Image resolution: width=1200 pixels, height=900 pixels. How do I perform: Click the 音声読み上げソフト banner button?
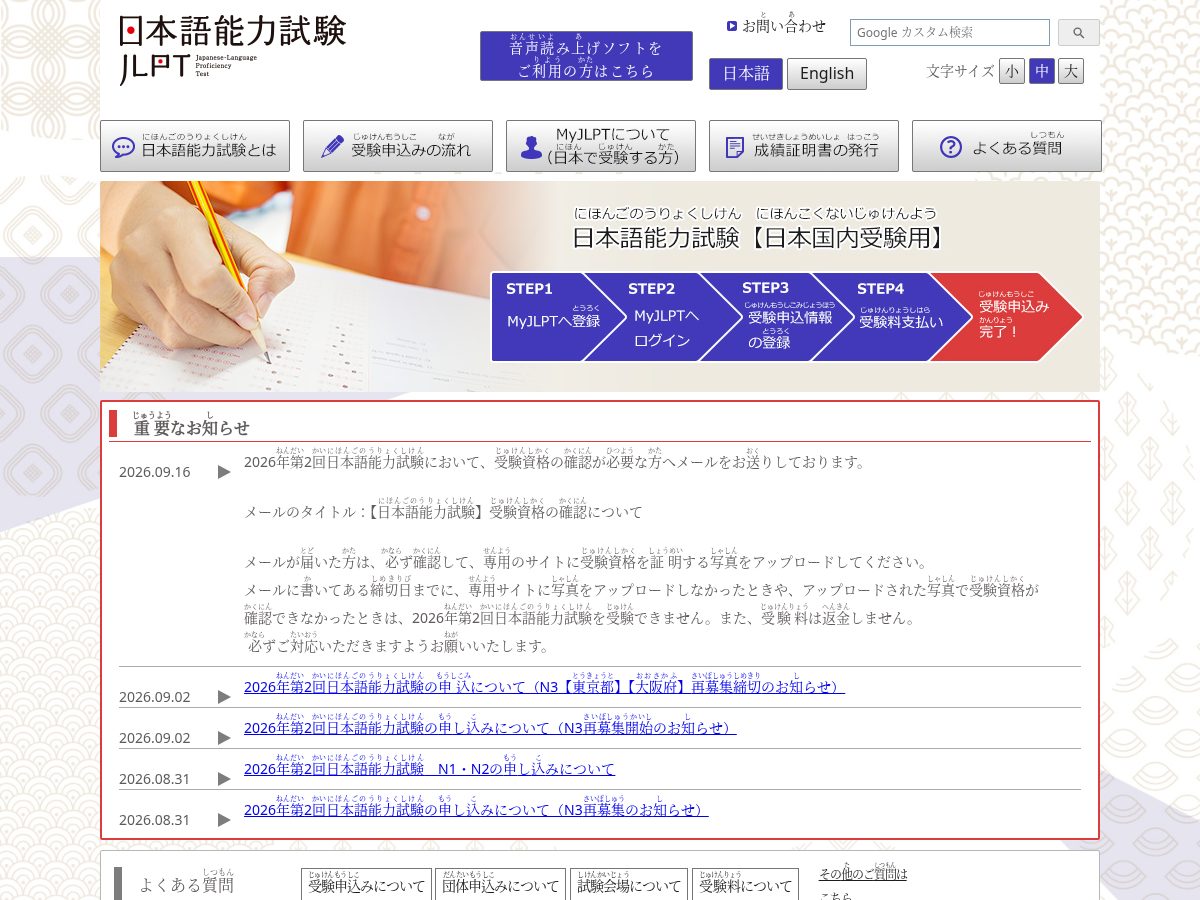click(x=586, y=56)
